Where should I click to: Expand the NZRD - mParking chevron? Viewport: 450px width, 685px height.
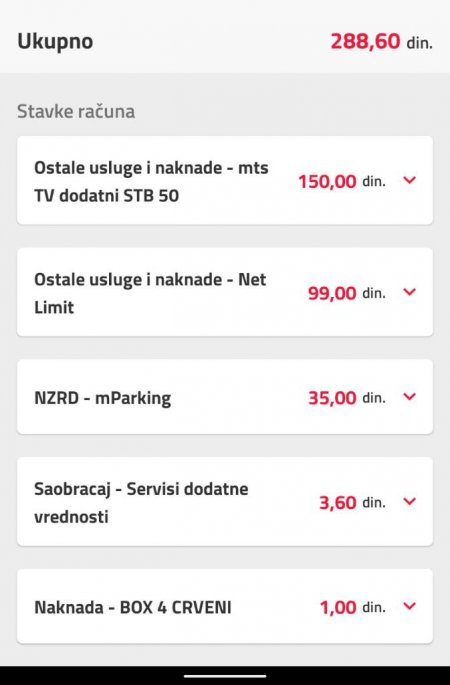409,397
